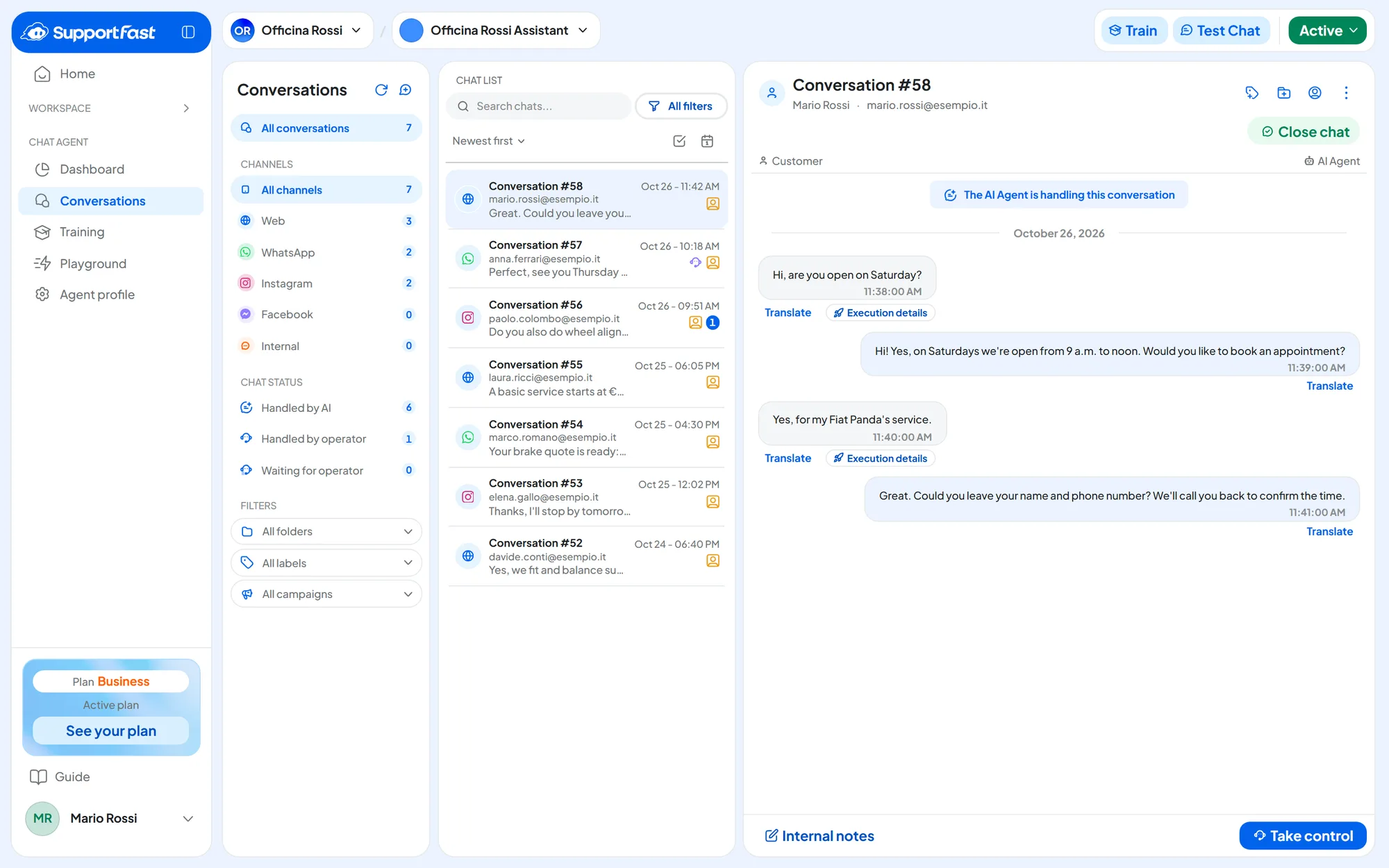Click the unread badge on Conversation #56
Viewport: 1389px width, 868px height.
click(713, 322)
